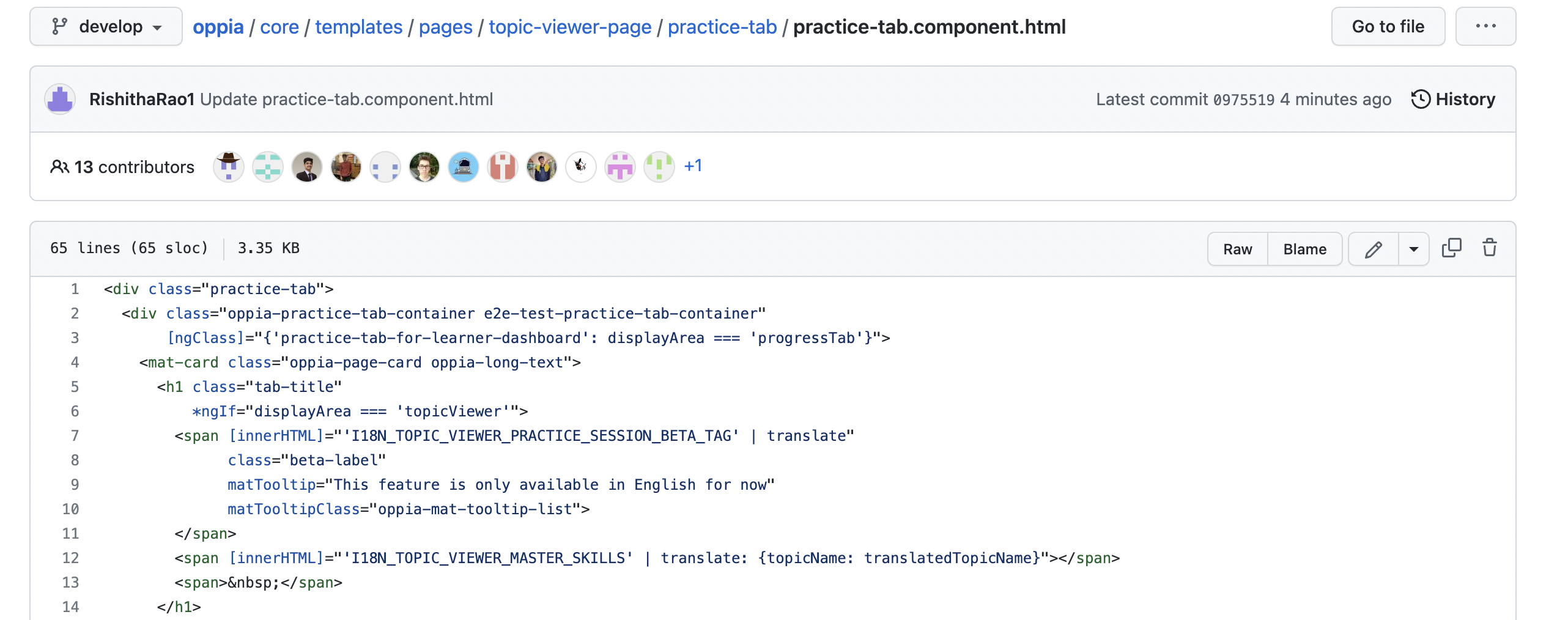Click the first contributor avatar with hat

pos(228,166)
